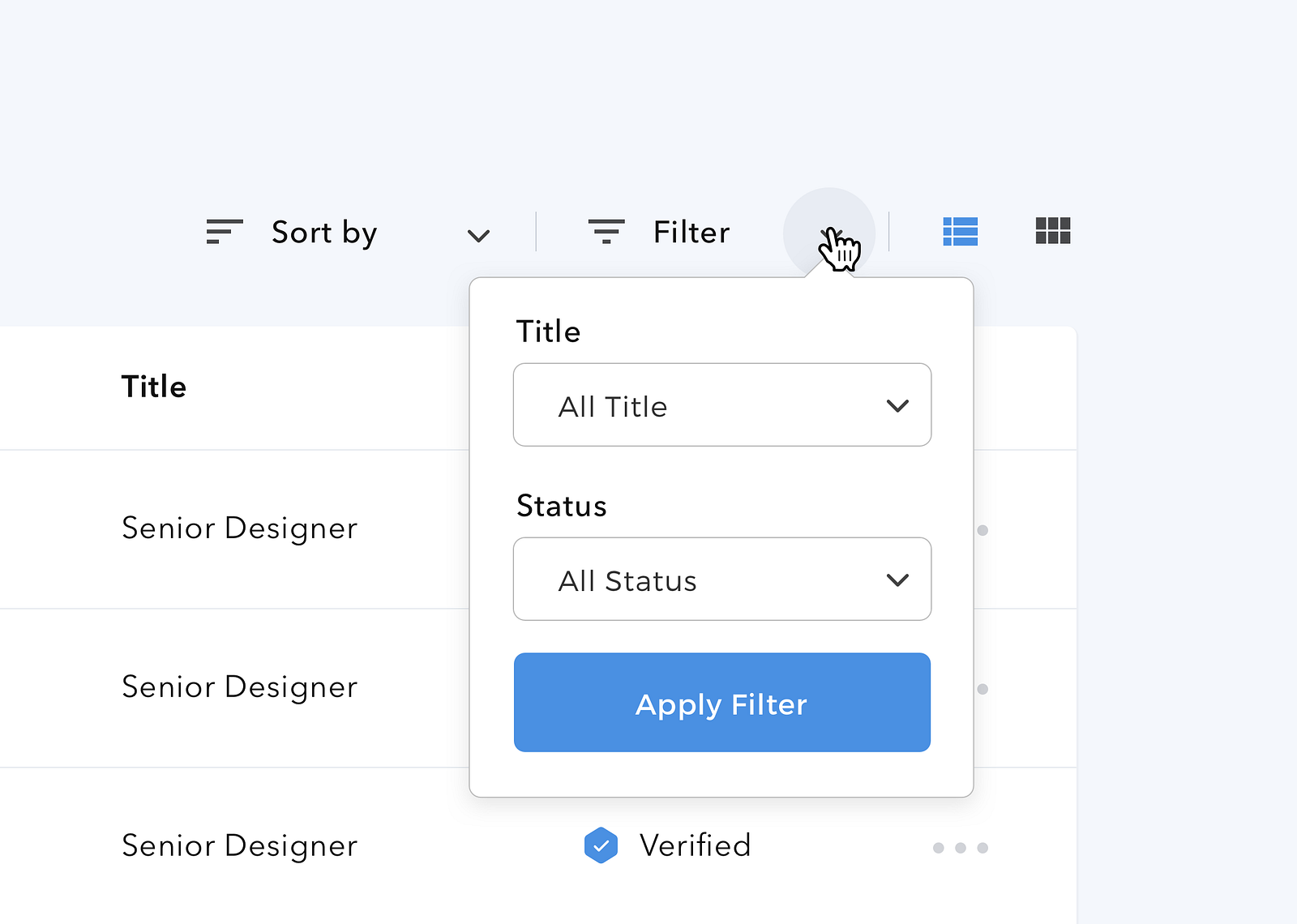Click the Apply Filter button
This screenshot has width=1297, height=924.
point(722,702)
